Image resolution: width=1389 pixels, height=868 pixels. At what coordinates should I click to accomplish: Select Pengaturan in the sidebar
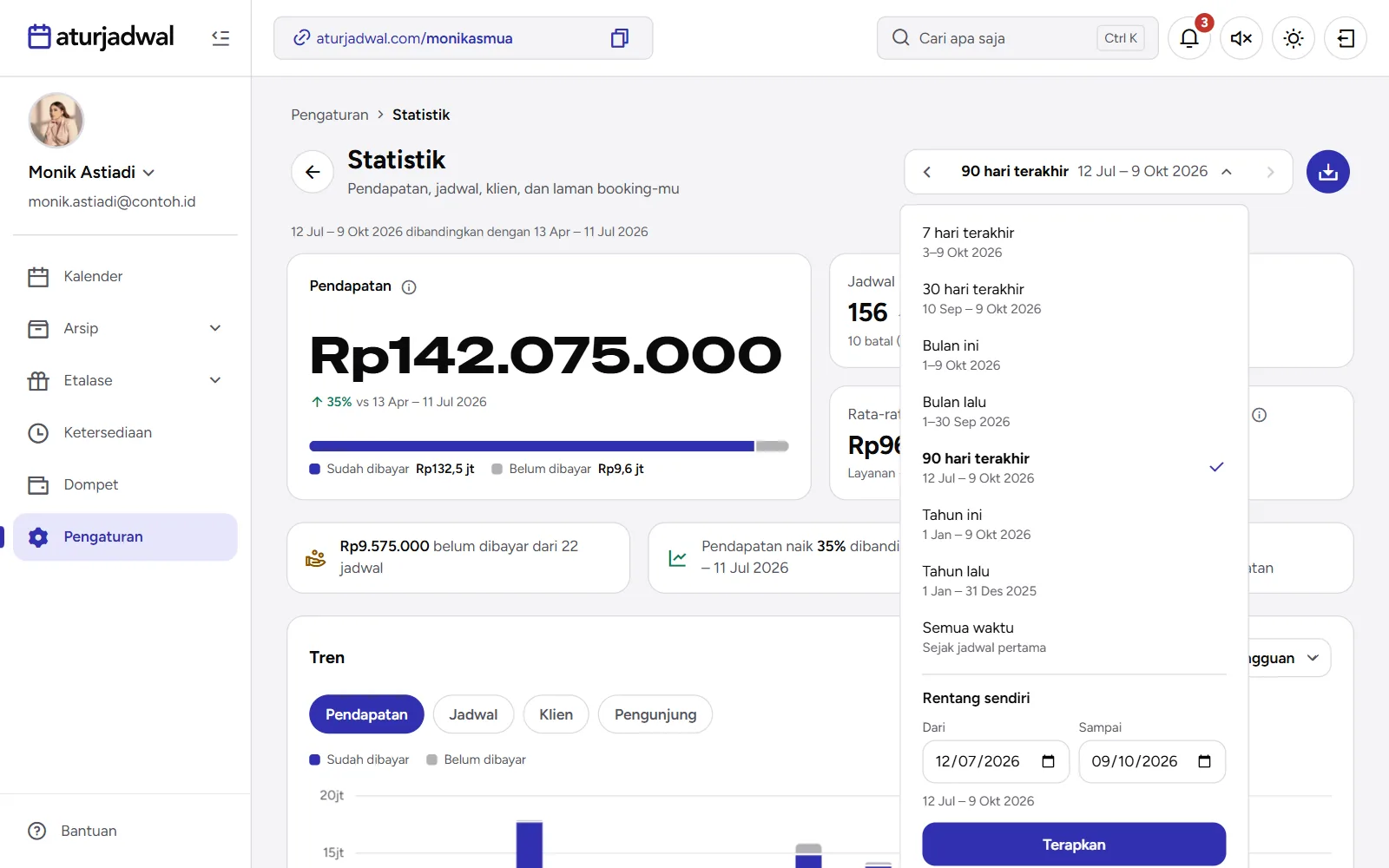pyautogui.click(x=126, y=537)
